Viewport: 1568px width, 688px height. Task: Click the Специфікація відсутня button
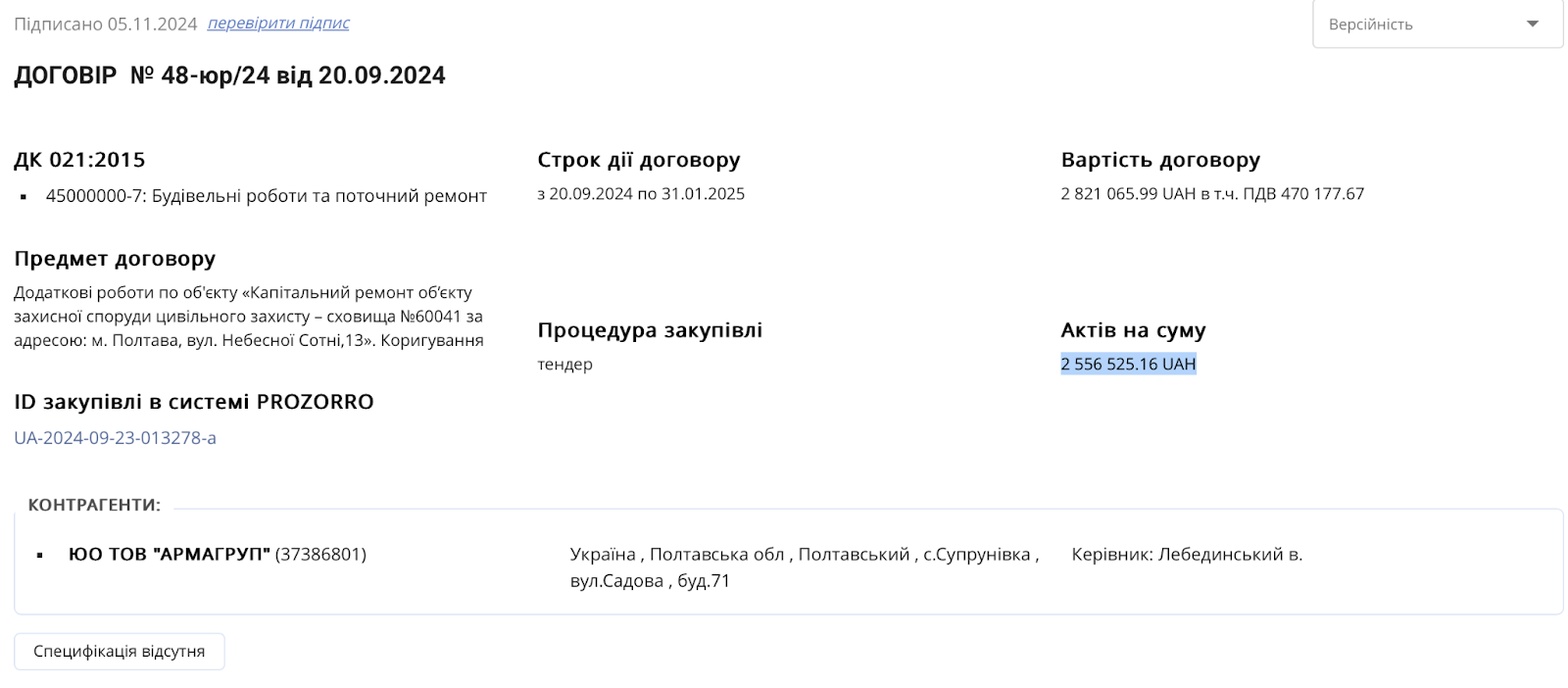(119, 651)
